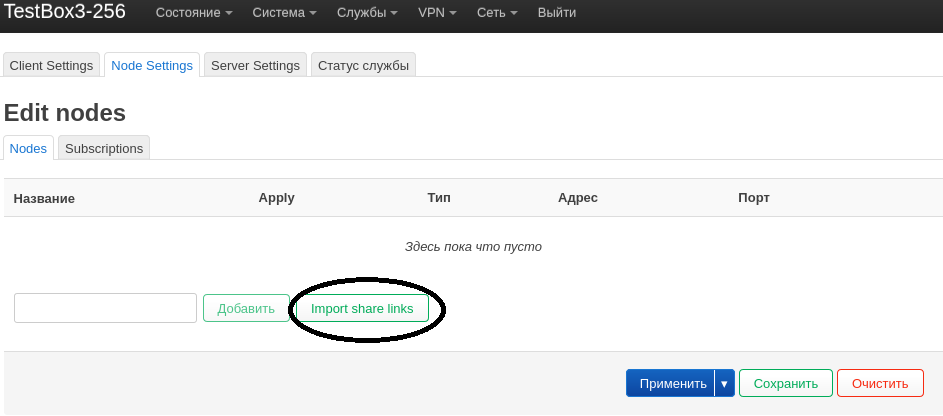Focus the new node name input field

pos(105,308)
